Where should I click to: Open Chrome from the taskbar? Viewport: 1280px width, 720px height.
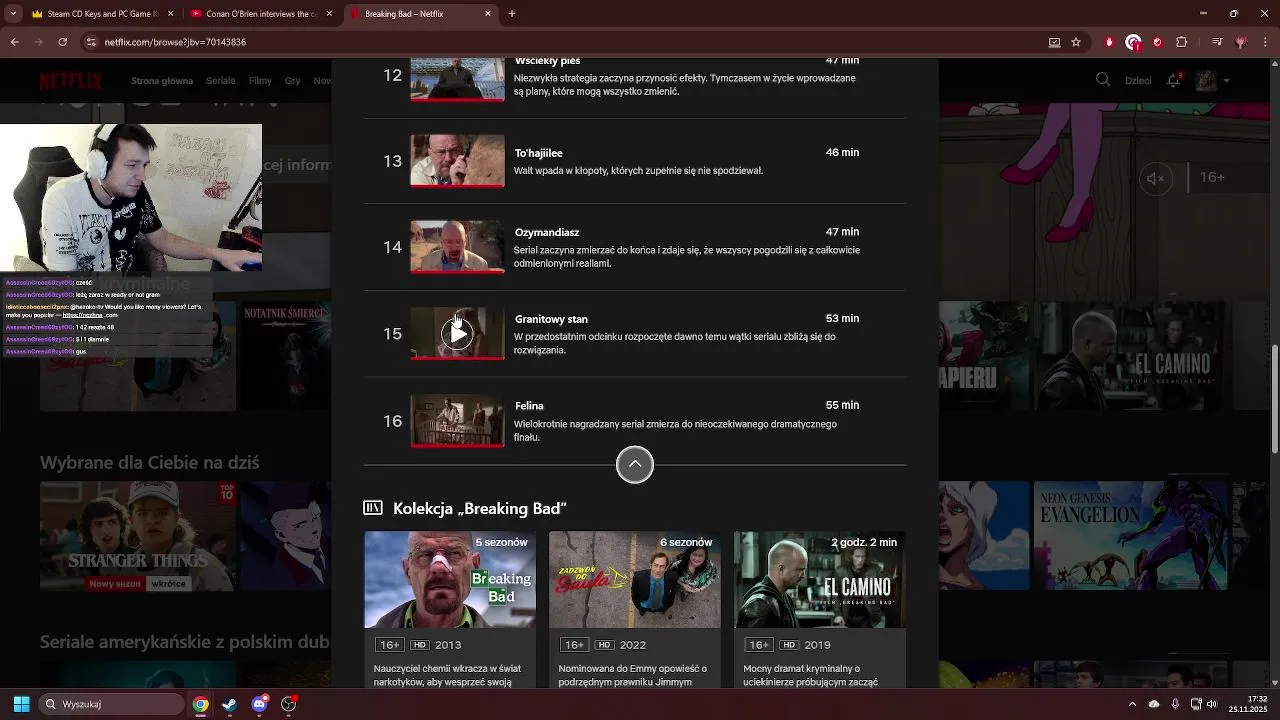coord(201,704)
